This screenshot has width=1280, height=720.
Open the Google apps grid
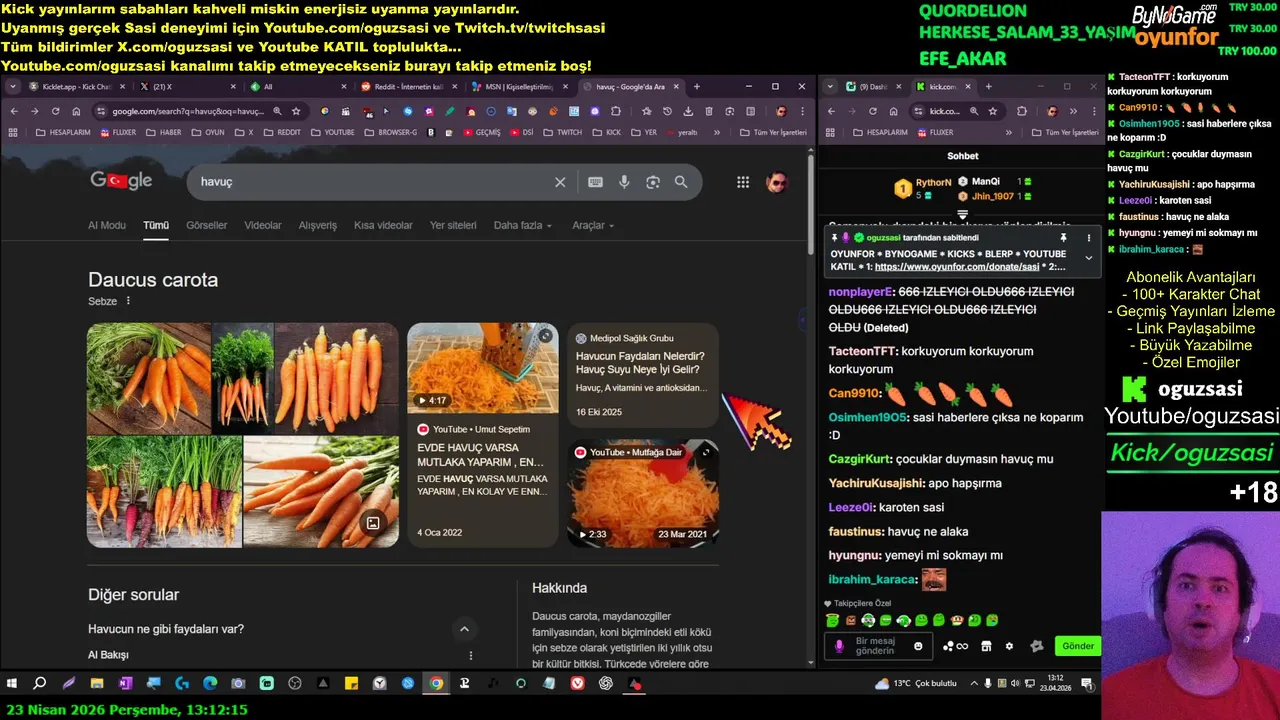tap(743, 182)
